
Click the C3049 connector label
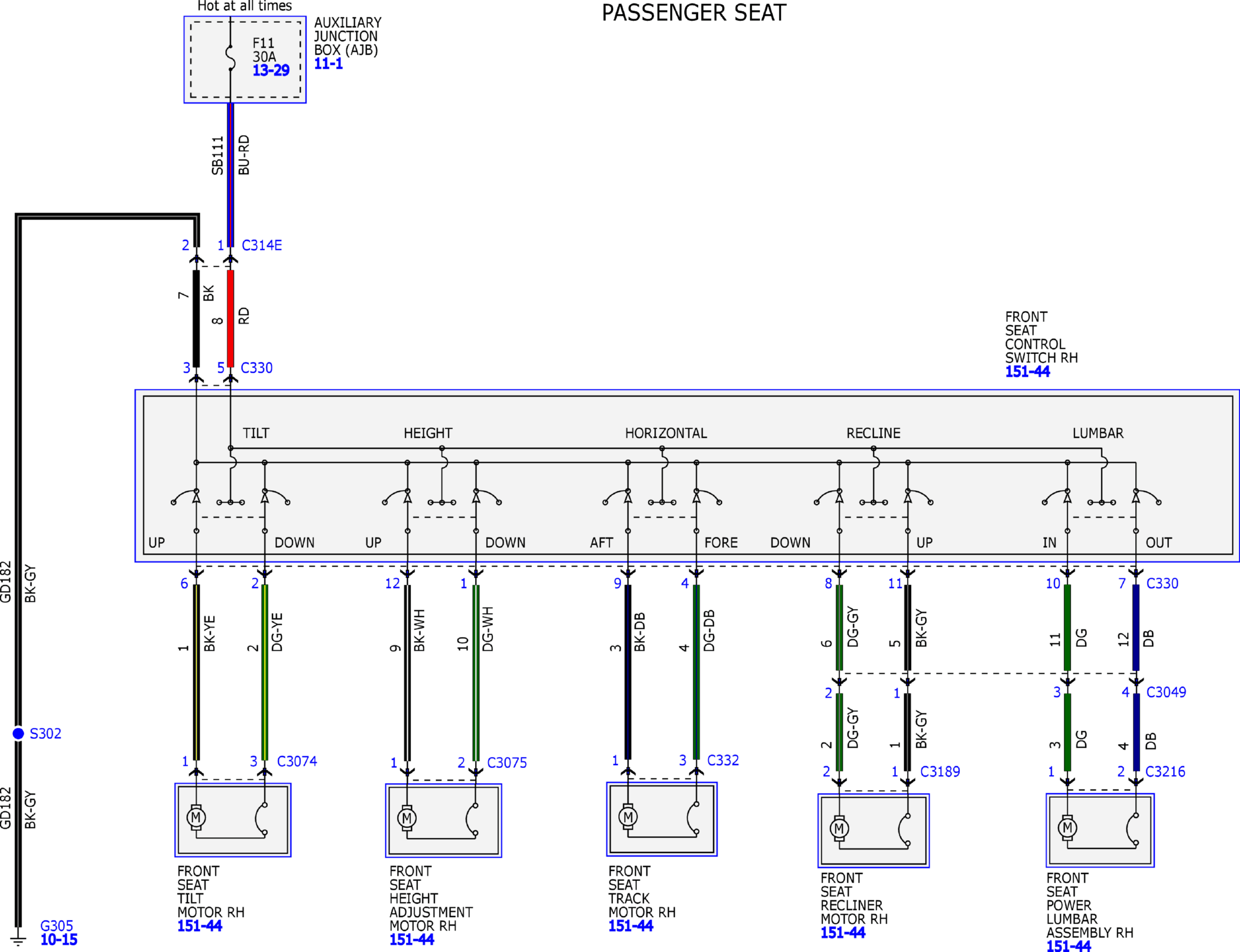tap(1166, 692)
